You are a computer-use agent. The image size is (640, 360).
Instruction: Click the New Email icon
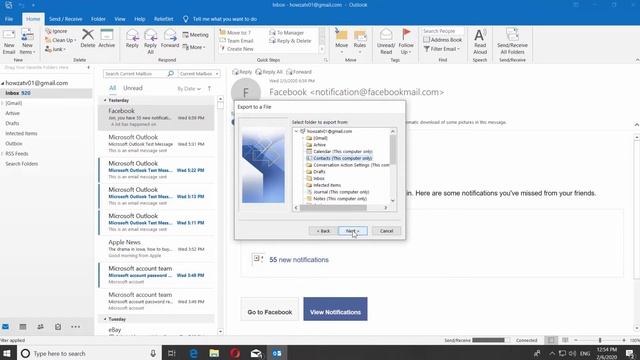9,41
